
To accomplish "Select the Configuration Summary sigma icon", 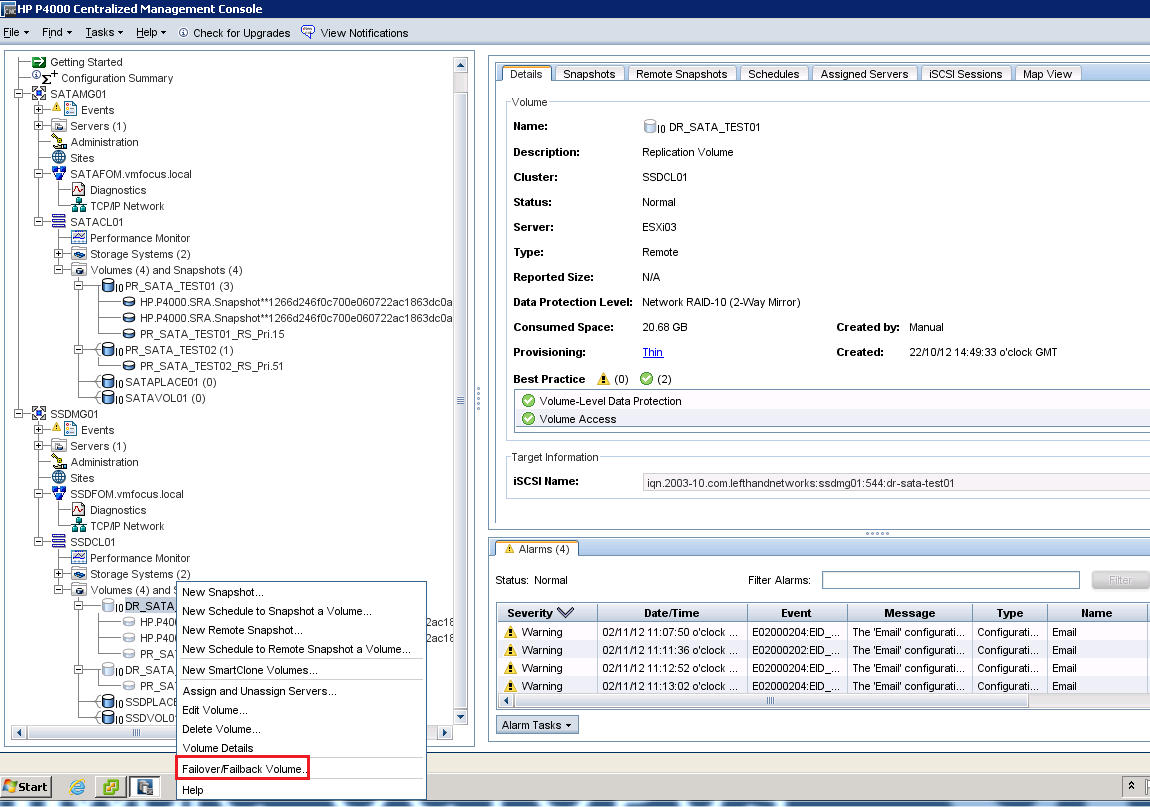I will [x=45, y=77].
